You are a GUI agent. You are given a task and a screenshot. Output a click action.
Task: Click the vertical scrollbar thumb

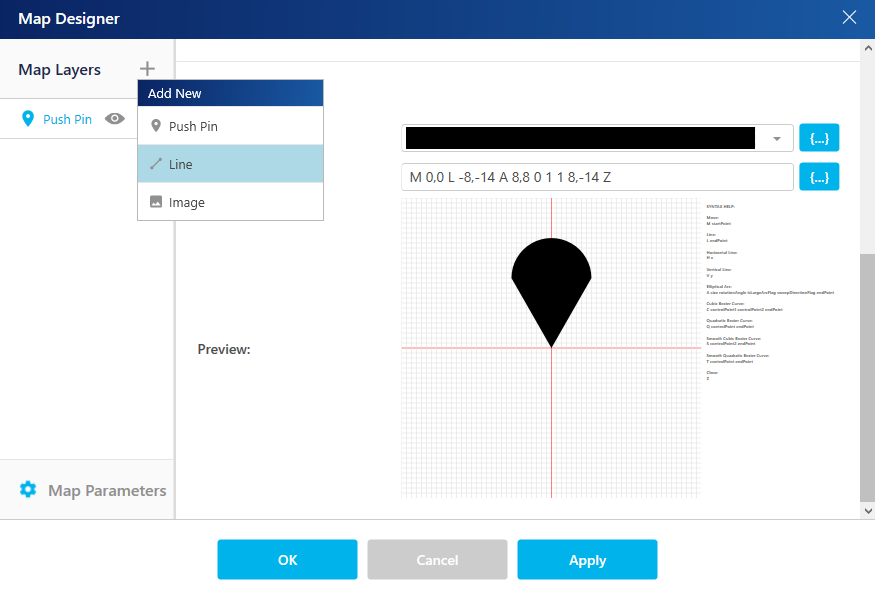point(868,378)
